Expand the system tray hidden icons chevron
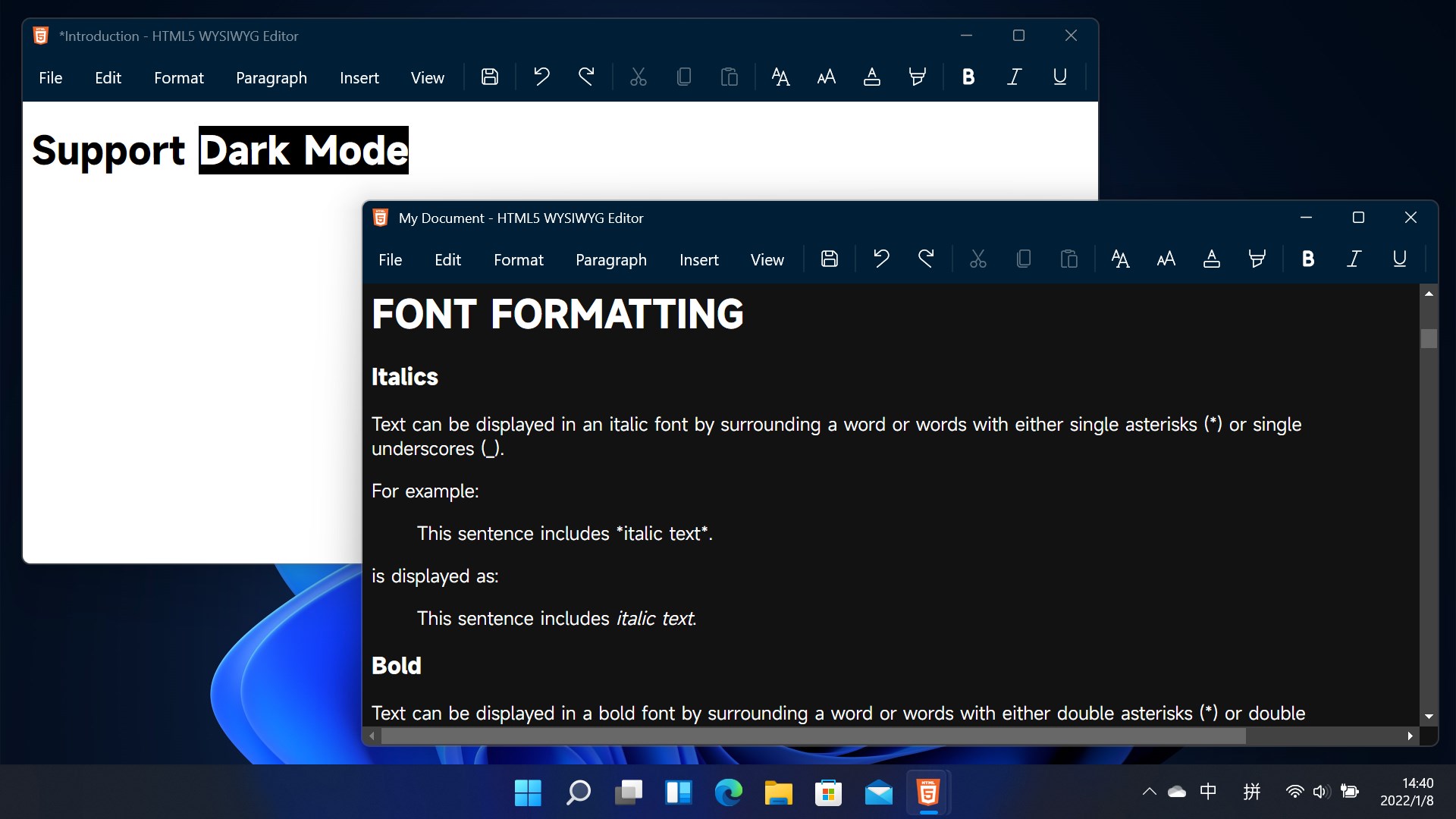Viewport: 1456px width, 819px height. pos(1150,792)
